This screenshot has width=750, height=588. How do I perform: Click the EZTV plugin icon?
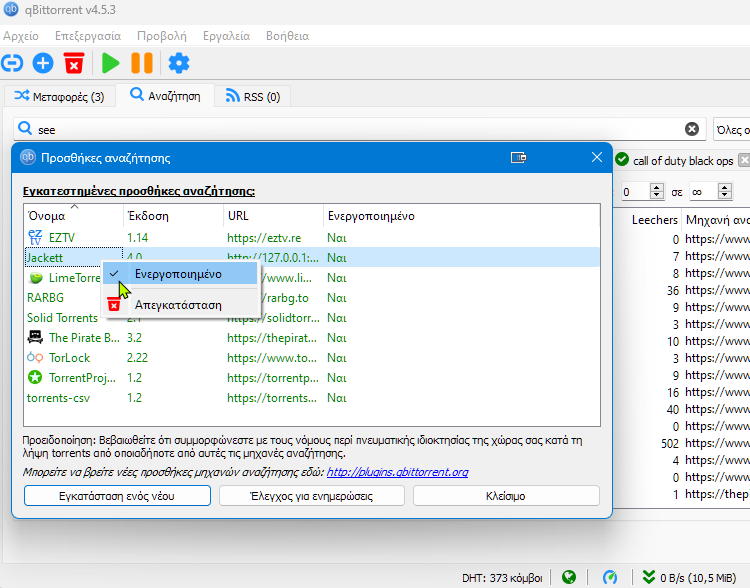point(35,237)
